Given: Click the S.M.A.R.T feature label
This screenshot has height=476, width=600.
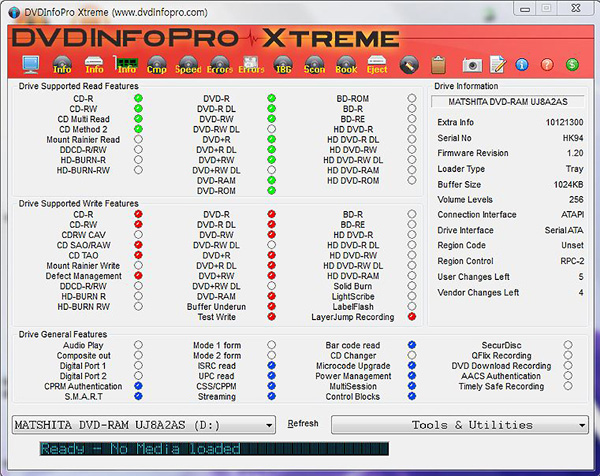Looking at the screenshot, I should pos(83,397).
